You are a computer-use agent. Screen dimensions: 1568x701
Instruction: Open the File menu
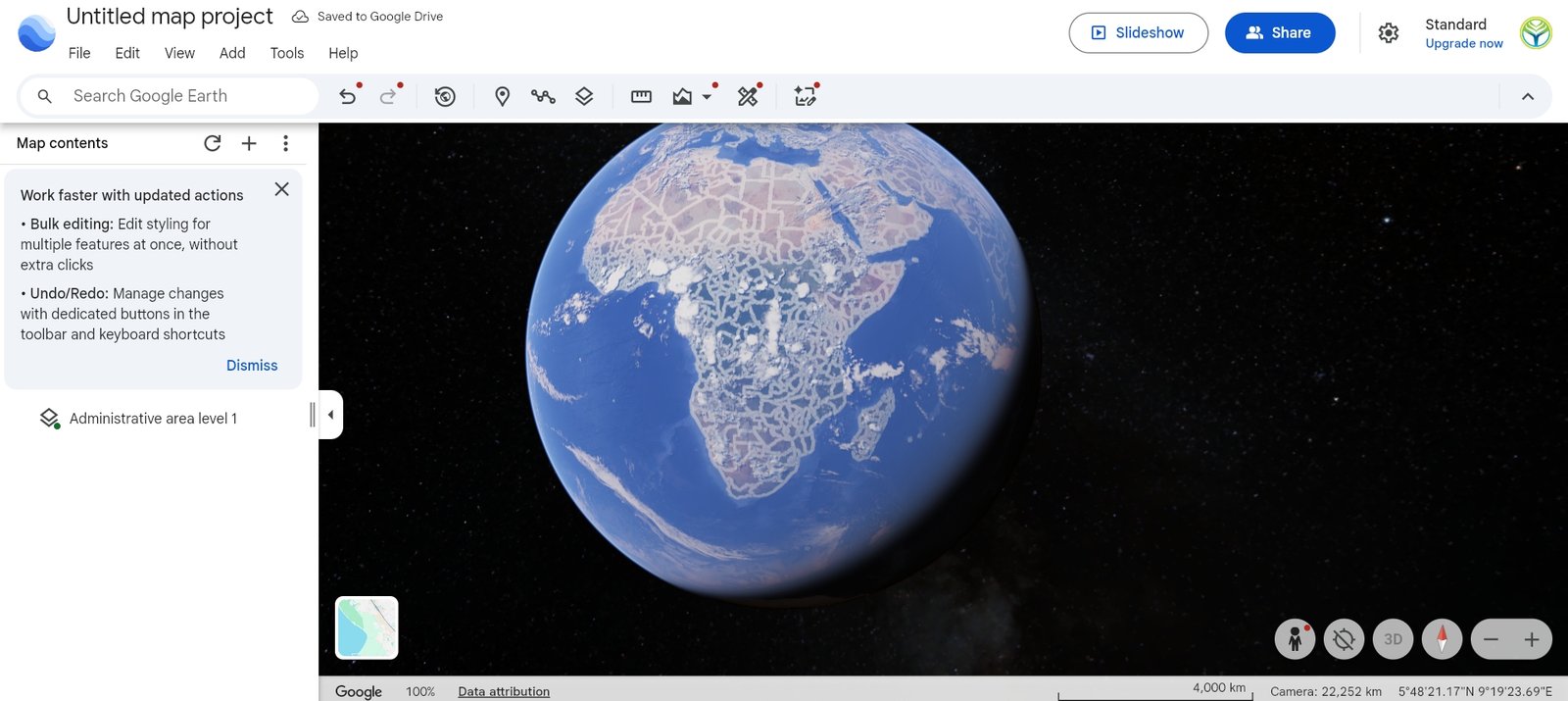click(79, 53)
